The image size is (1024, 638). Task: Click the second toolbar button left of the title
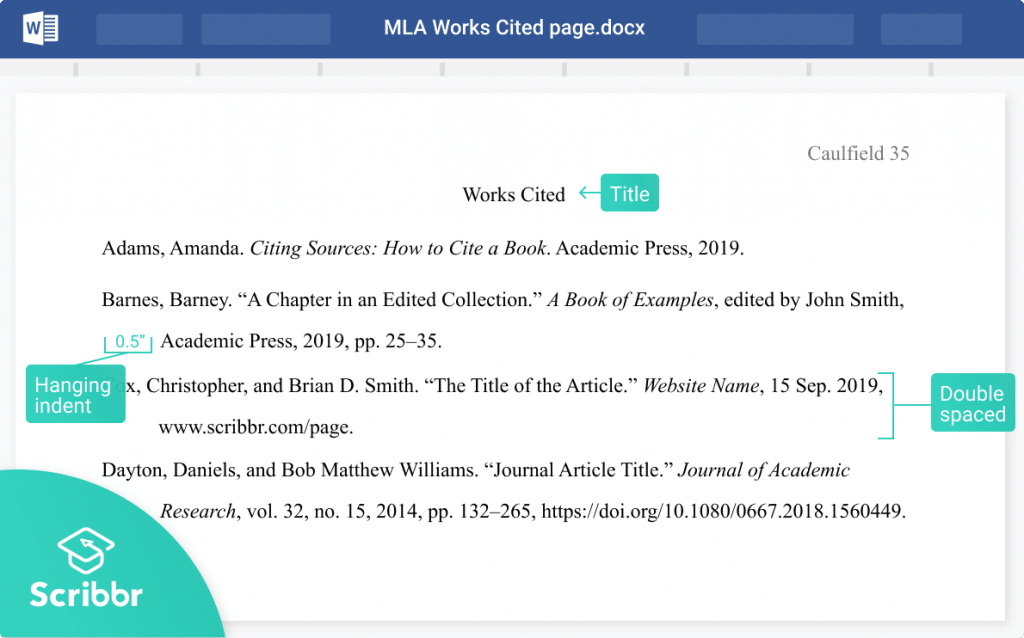[x=265, y=28]
